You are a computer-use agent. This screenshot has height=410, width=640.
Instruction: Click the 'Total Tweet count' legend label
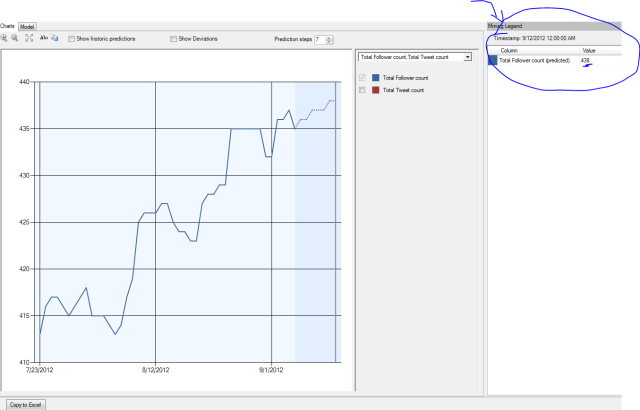403,90
